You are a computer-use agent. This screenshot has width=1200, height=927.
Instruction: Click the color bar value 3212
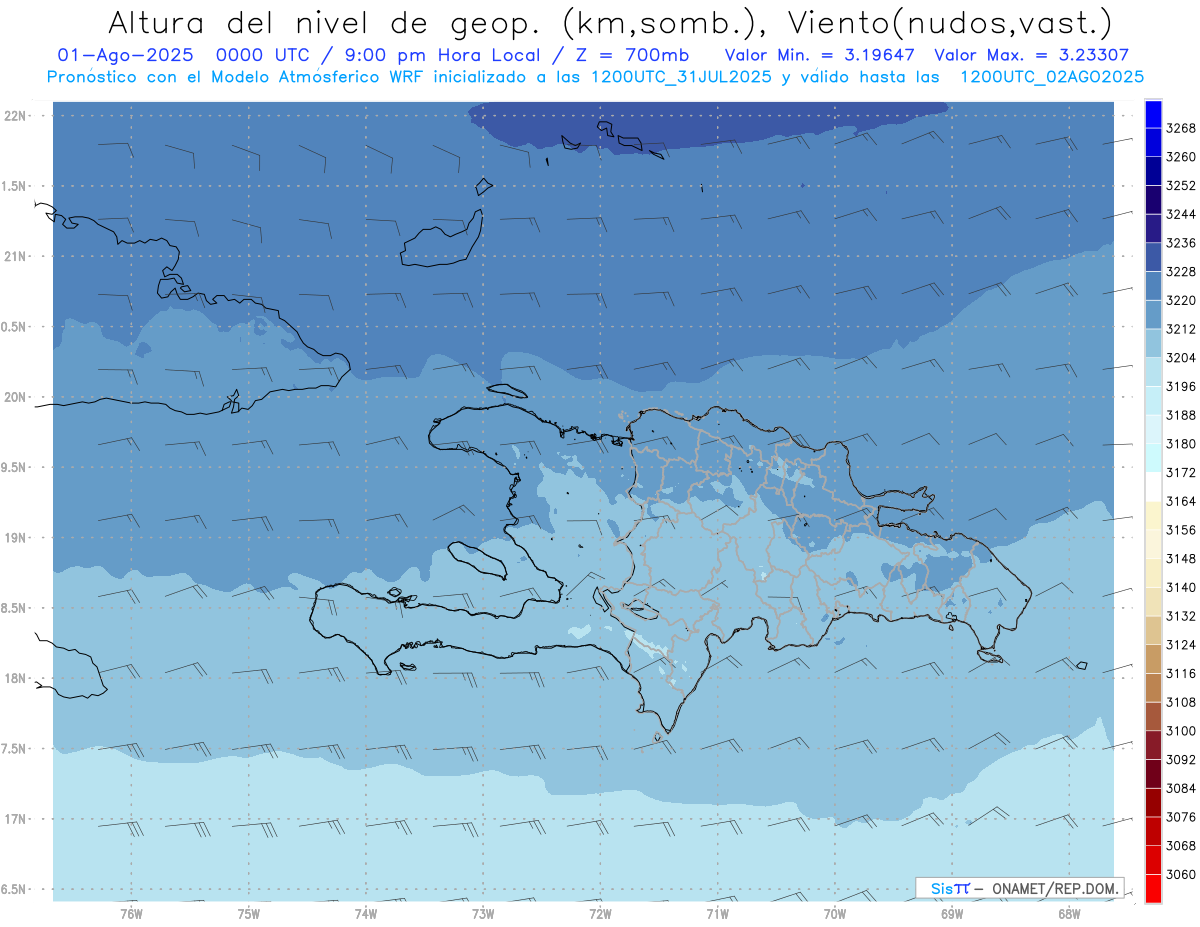pos(1182,329)
